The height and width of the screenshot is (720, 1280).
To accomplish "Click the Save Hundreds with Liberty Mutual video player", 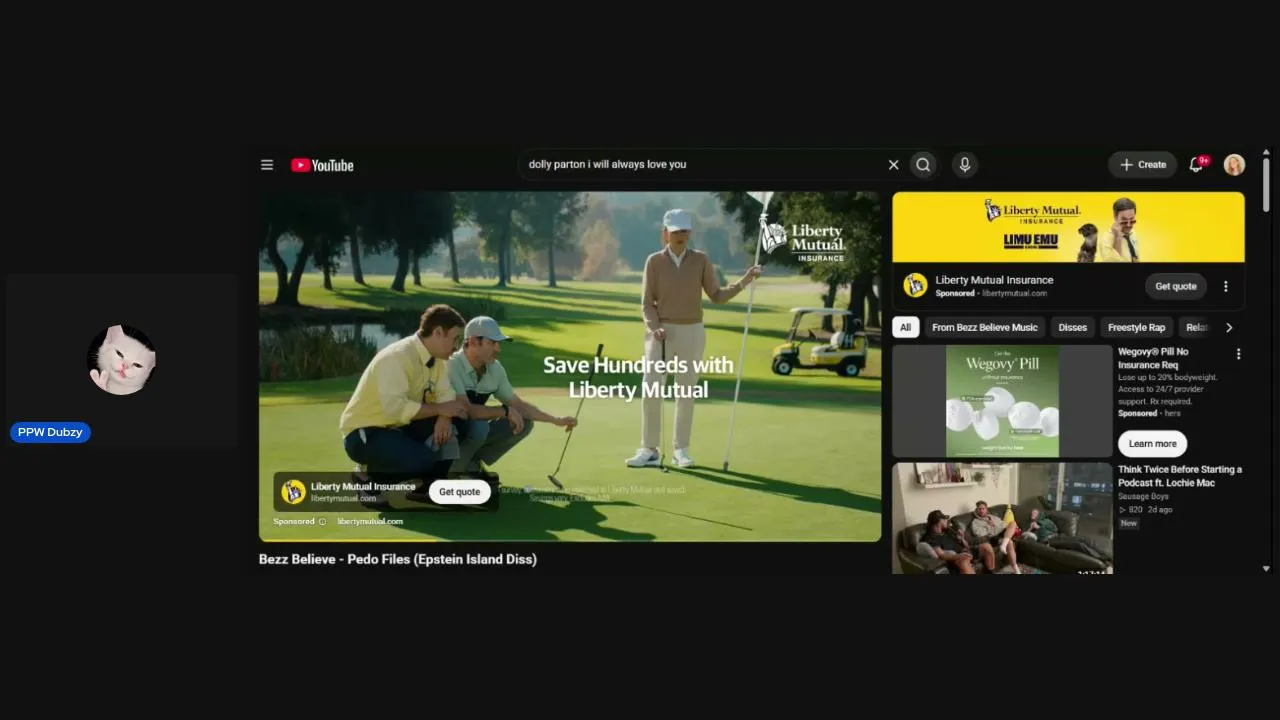I will point(570,366).
